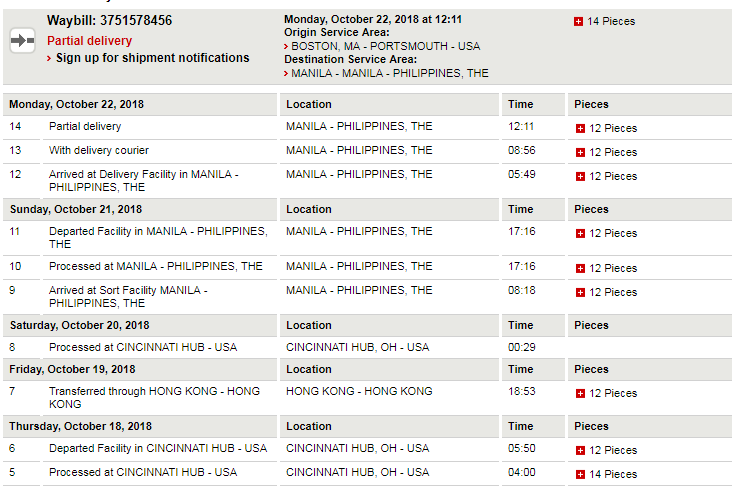Click Sunday, October 21, 2018 date header

[76, 209]
